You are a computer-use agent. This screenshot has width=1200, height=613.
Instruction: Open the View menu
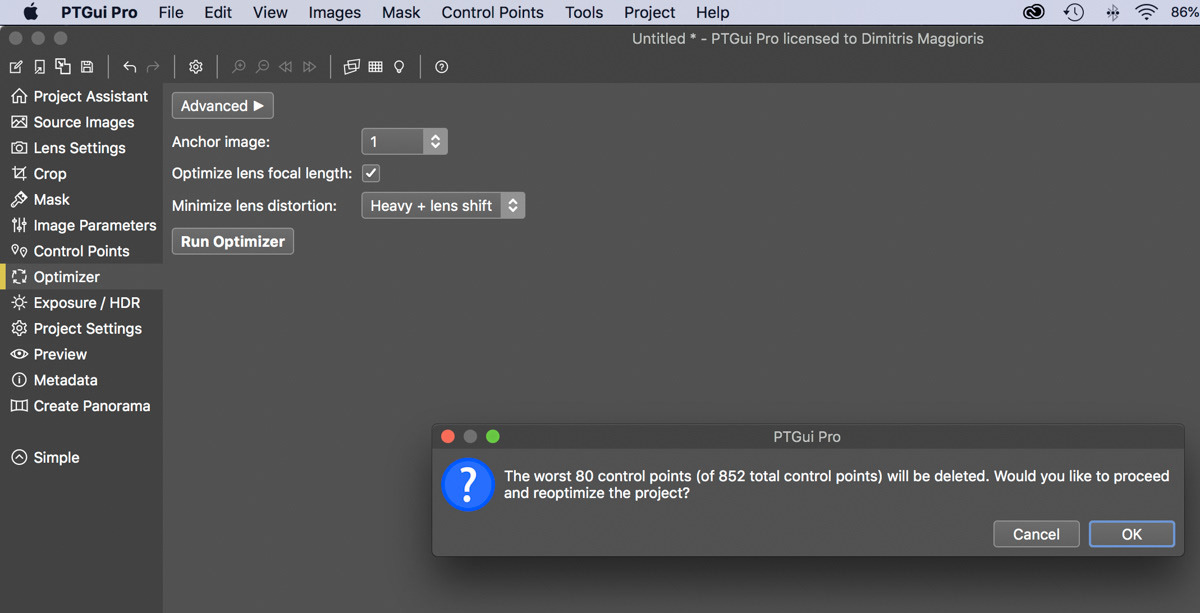[270, 12]
